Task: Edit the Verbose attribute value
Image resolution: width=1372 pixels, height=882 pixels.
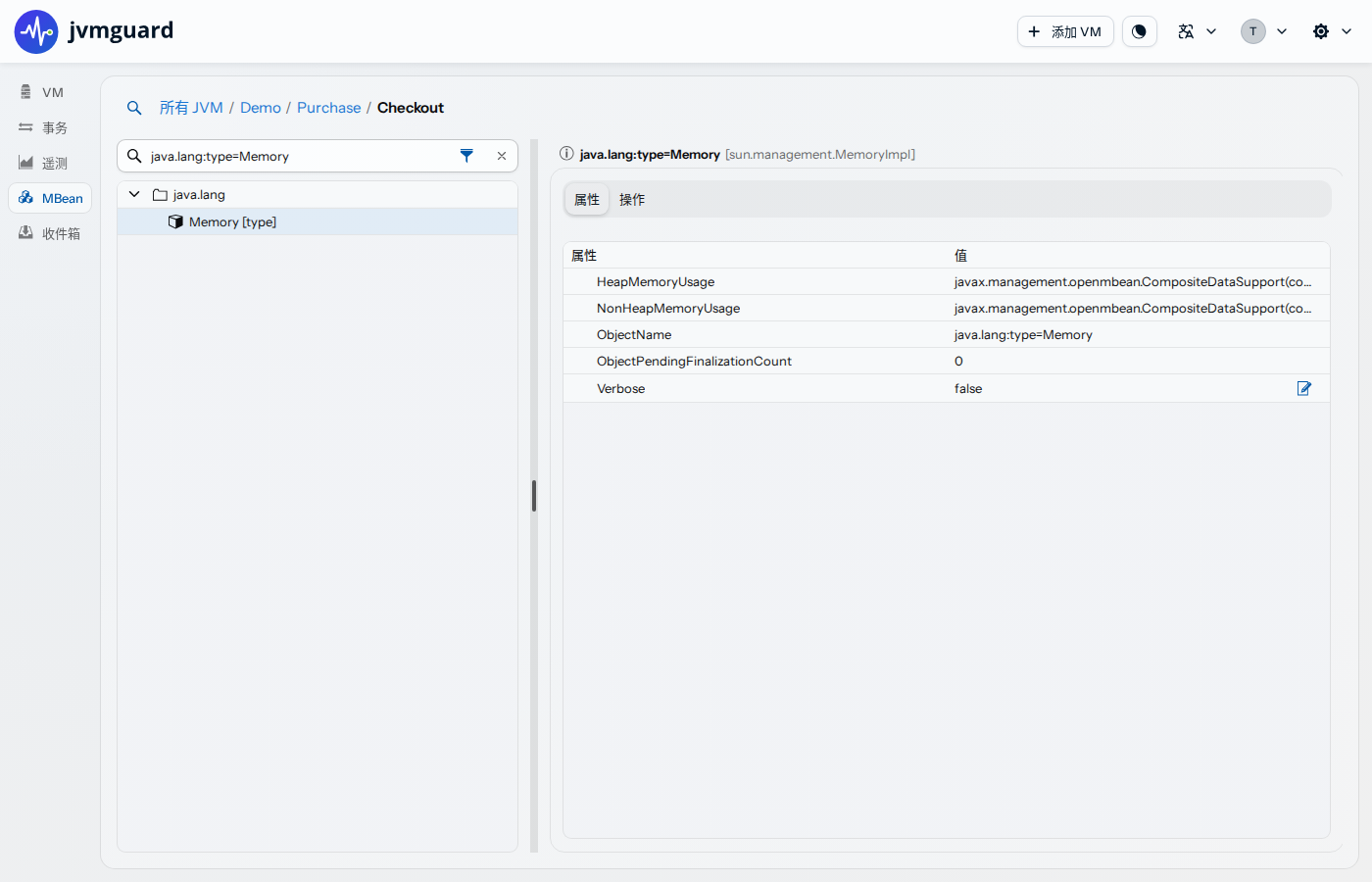Action: (x=1304, y=388)
